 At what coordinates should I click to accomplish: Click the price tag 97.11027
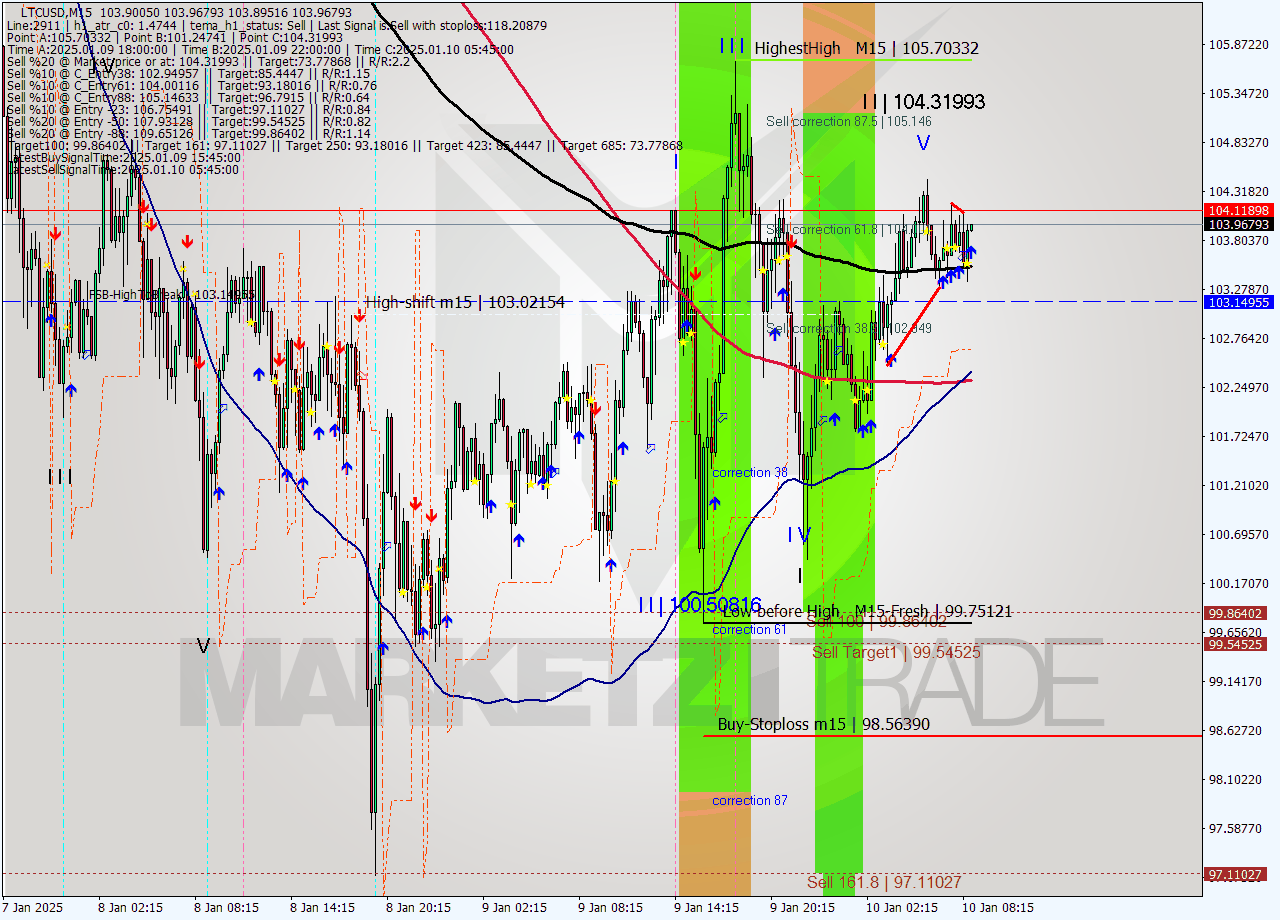(1238, 874)
